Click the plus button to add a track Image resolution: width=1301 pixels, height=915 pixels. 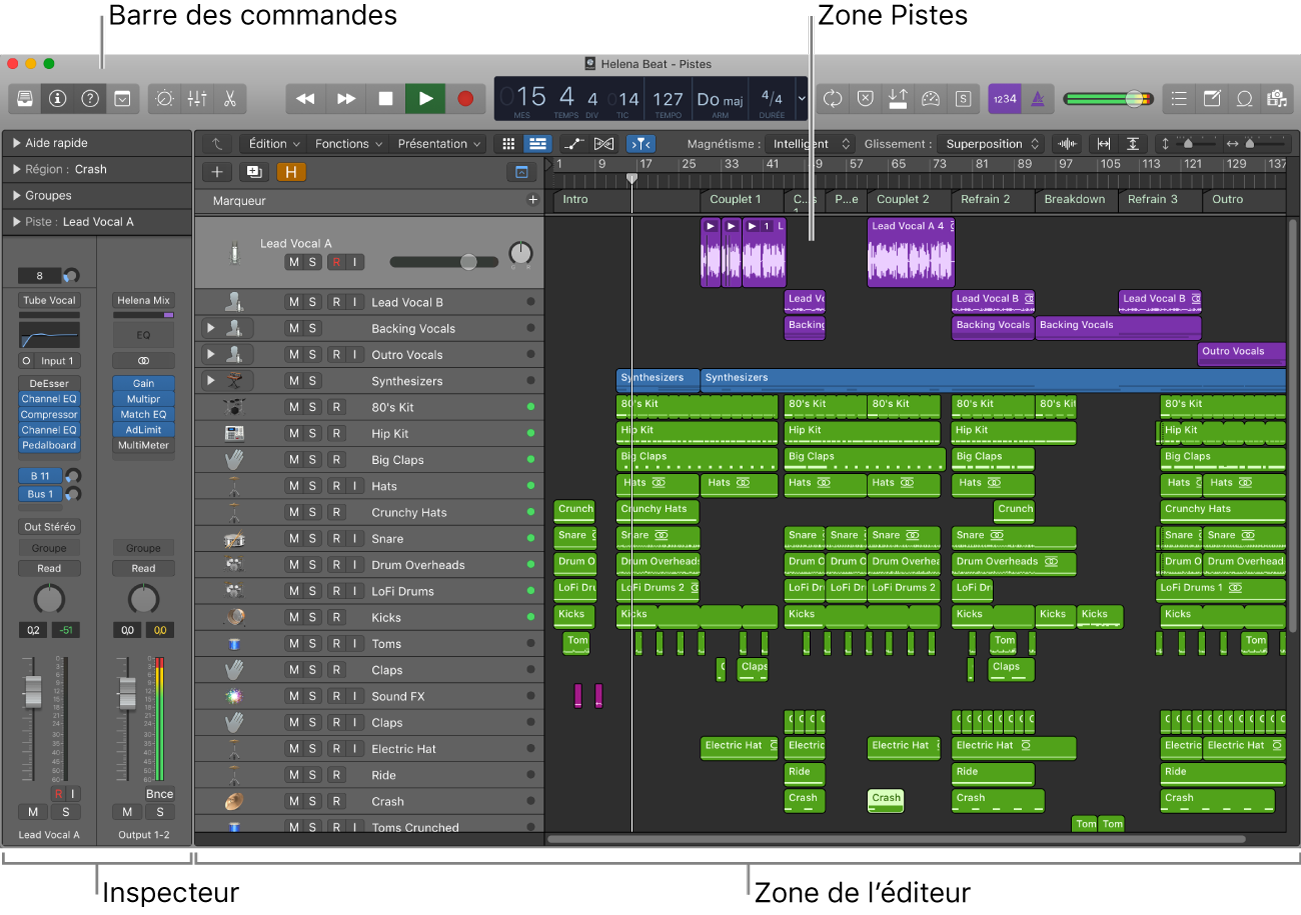(x=217, y=172)
